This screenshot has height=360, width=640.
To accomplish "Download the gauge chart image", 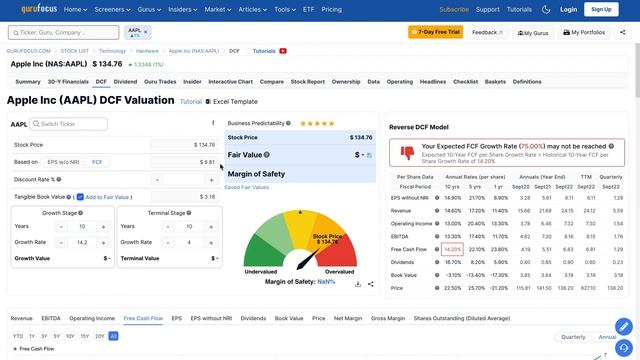I will [x=358, y=284].
